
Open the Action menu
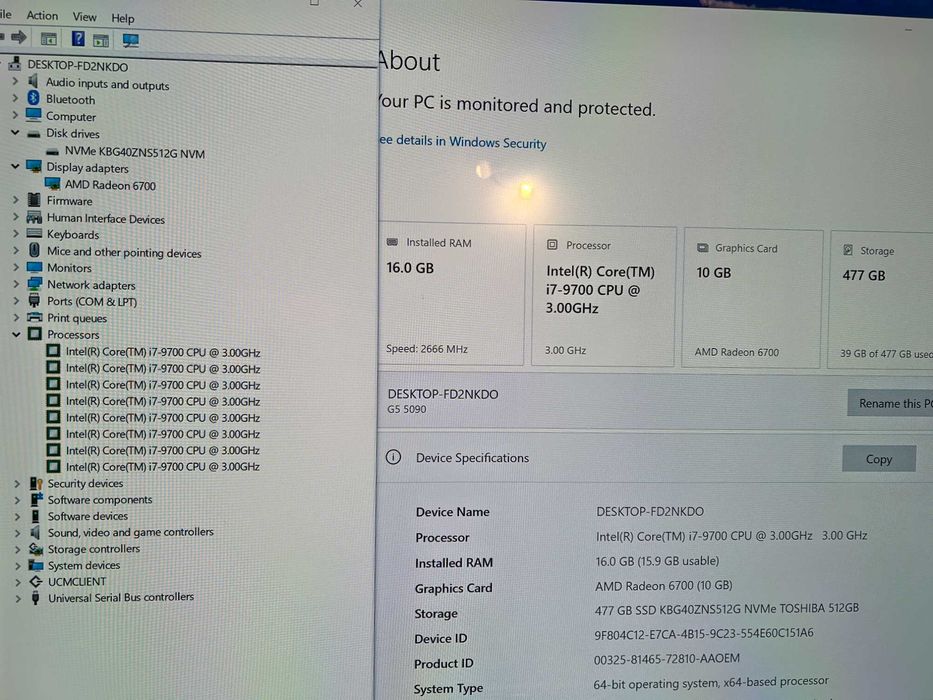coord(42,15)
